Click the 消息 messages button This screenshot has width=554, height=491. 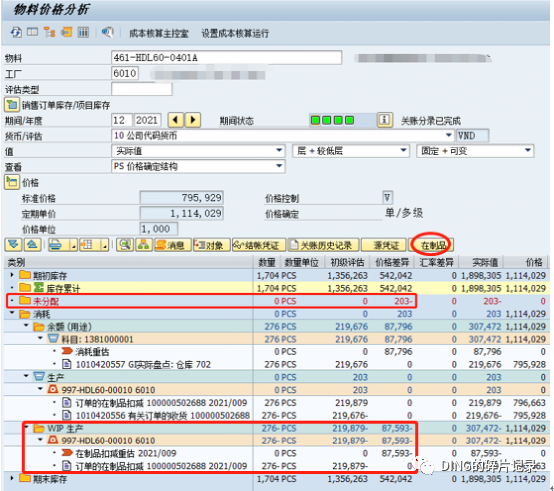point(173,244)
